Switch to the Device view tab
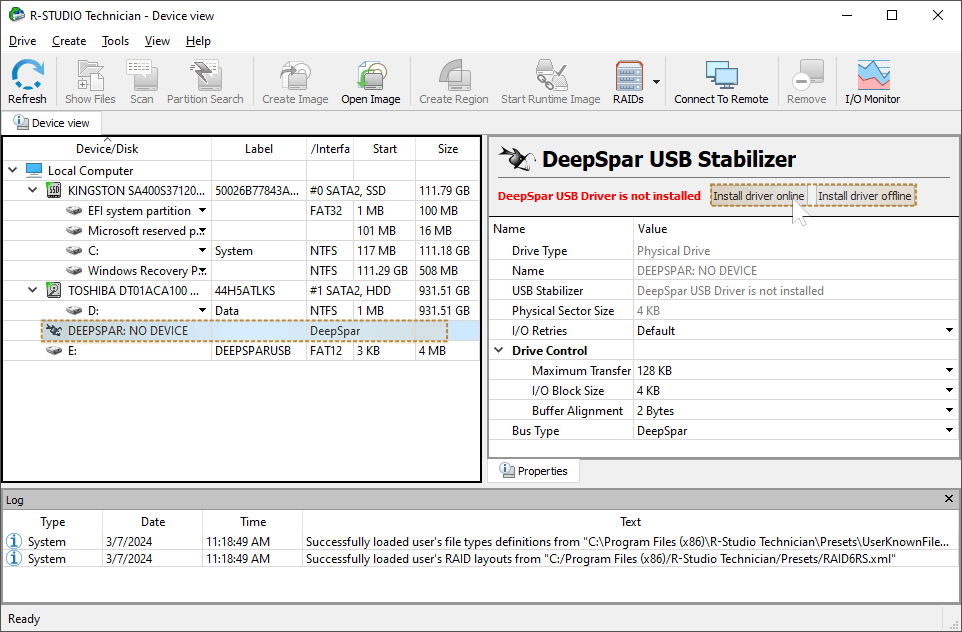This screenshot has width=962, height=632. 52,123
